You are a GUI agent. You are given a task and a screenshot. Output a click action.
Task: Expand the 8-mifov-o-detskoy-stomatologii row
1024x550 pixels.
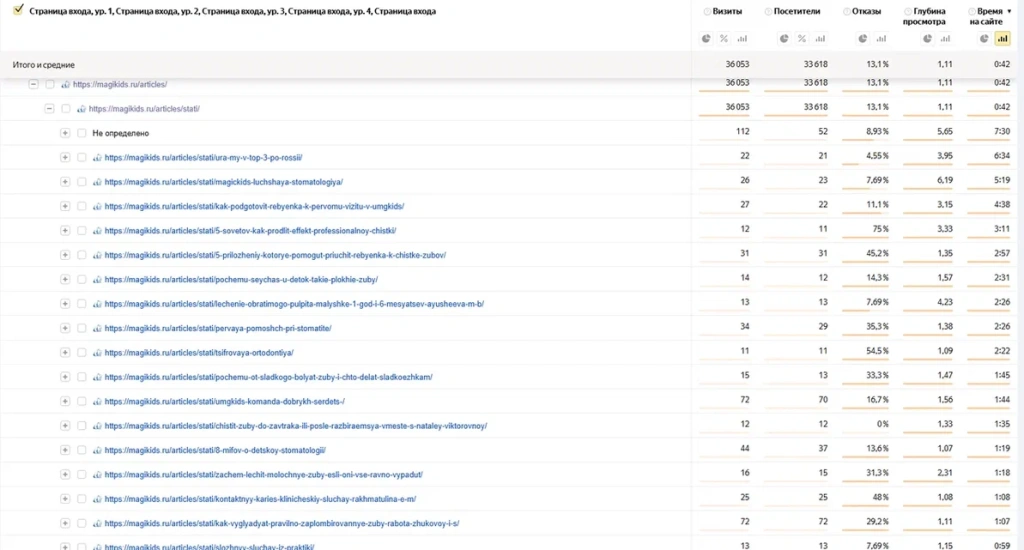pyautogui.click(x=65, y=450)
